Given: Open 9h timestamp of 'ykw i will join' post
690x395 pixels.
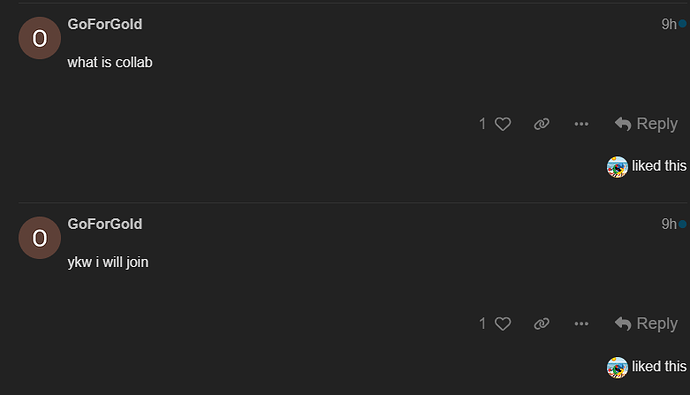Looking at the screenshot, I should click(669, 224).
